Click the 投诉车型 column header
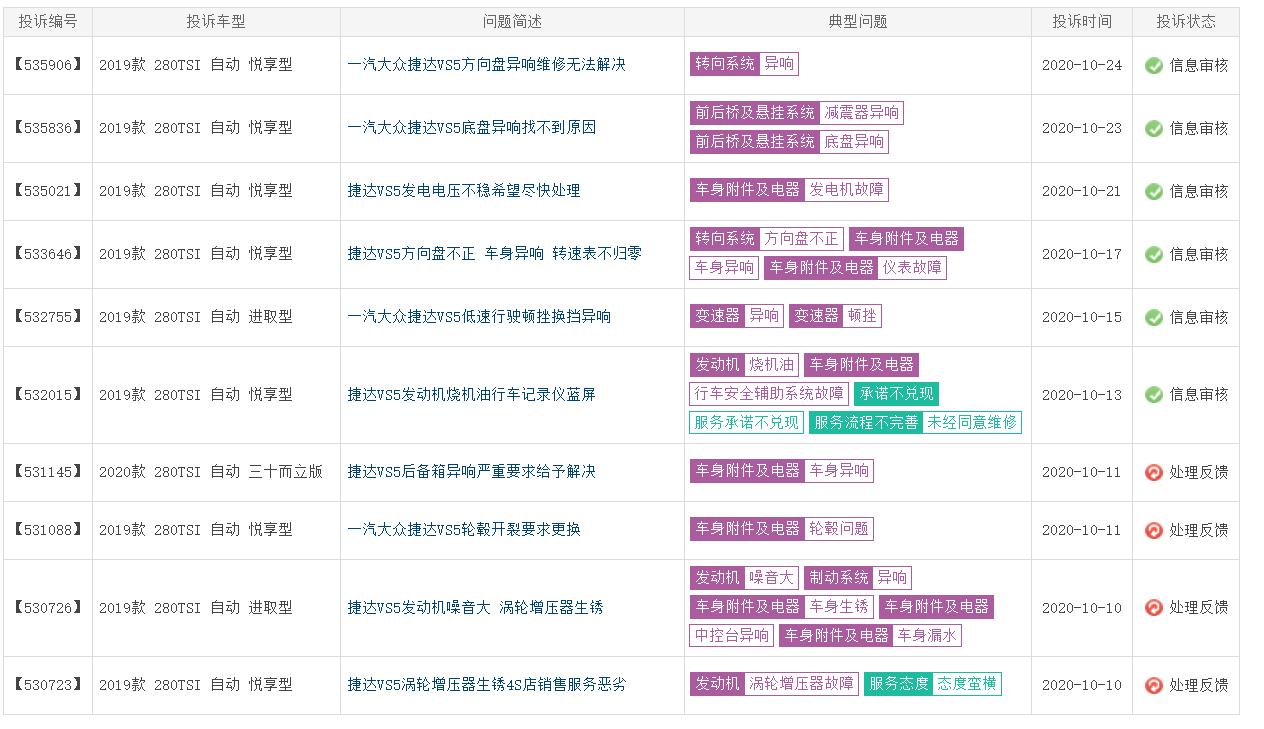This screenshot has height=729, width=1264. [x=216, y=21]
